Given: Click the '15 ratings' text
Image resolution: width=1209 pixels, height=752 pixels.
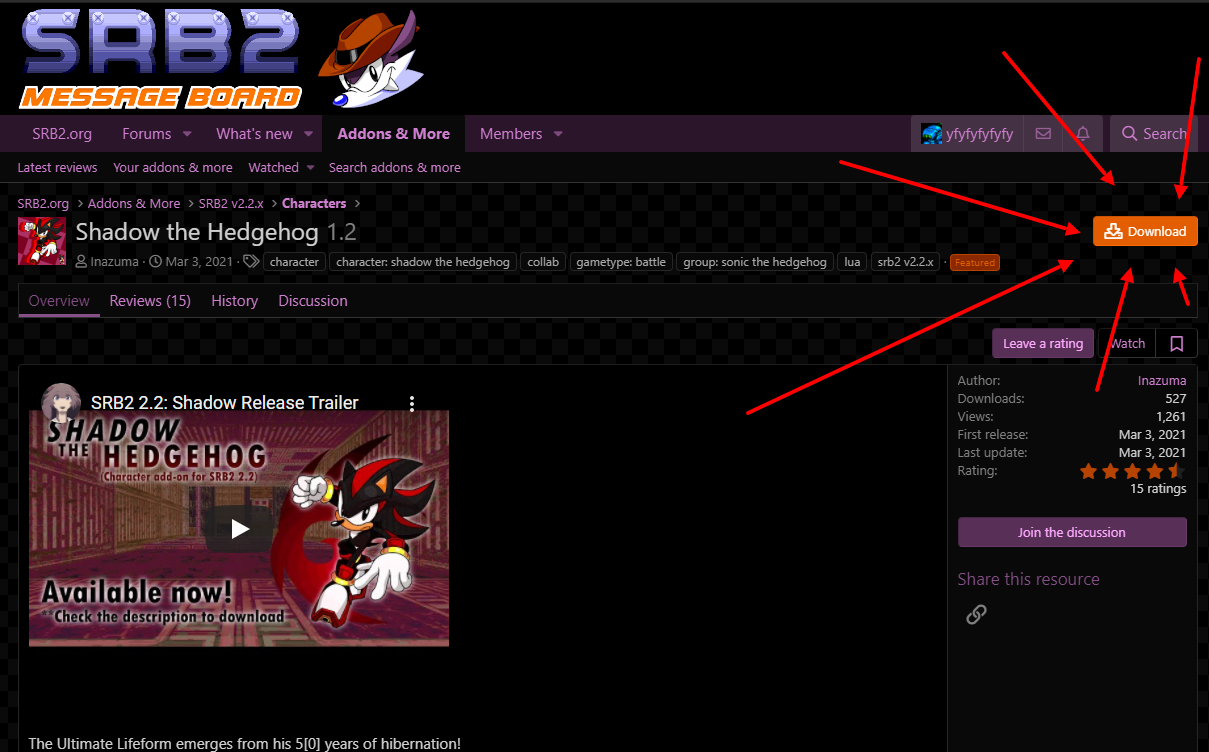Looking at the screenshot, I should tap(1158, 489).
